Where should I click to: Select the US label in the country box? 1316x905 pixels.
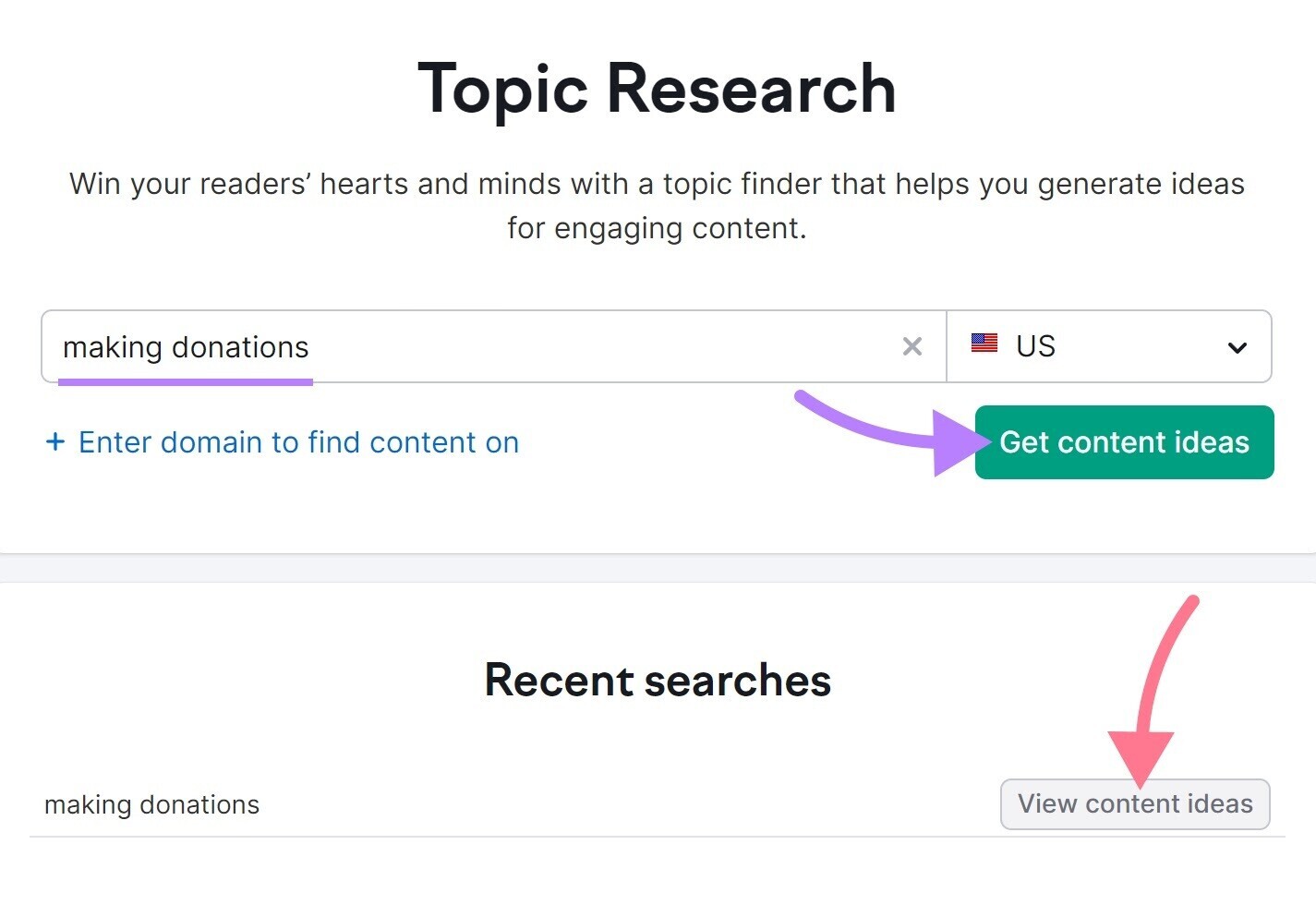coord(1035,346)
